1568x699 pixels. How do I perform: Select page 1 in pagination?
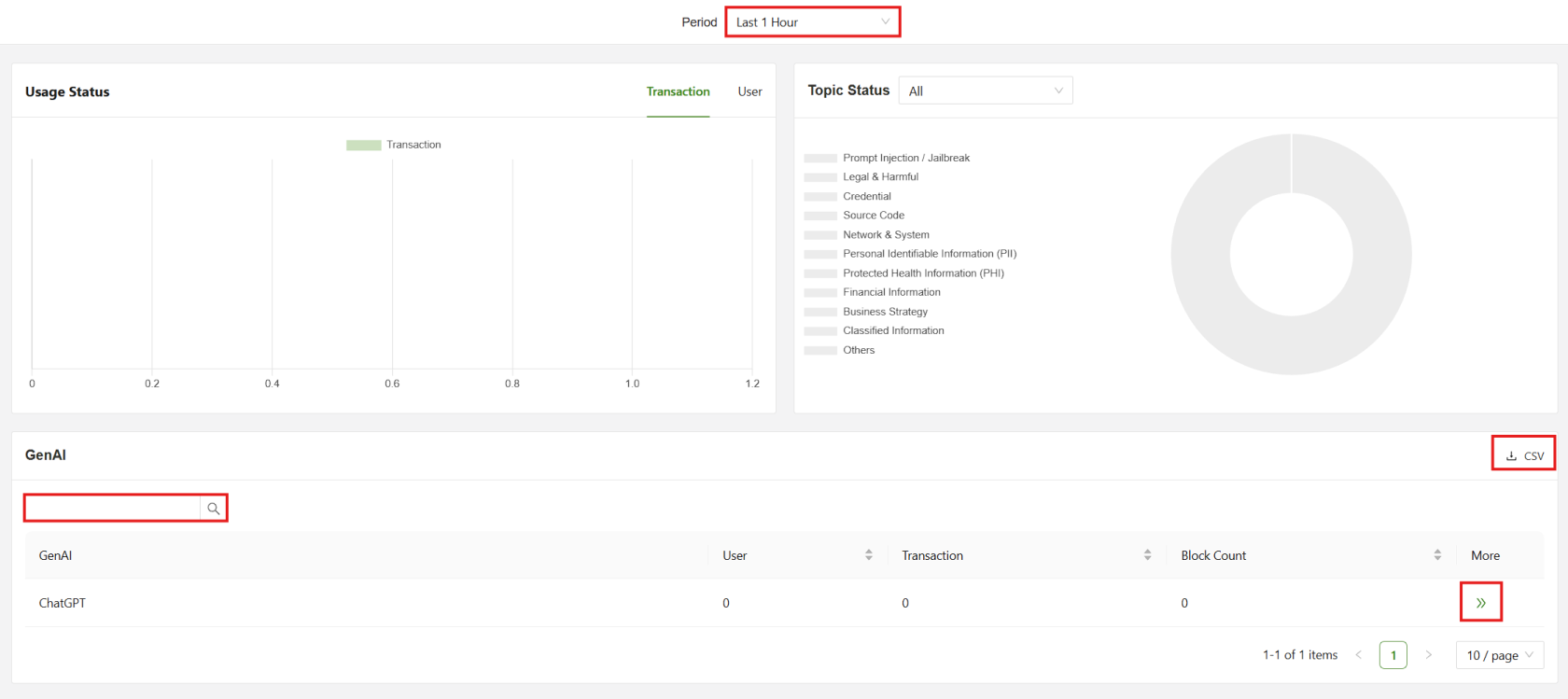(1393, 655)
